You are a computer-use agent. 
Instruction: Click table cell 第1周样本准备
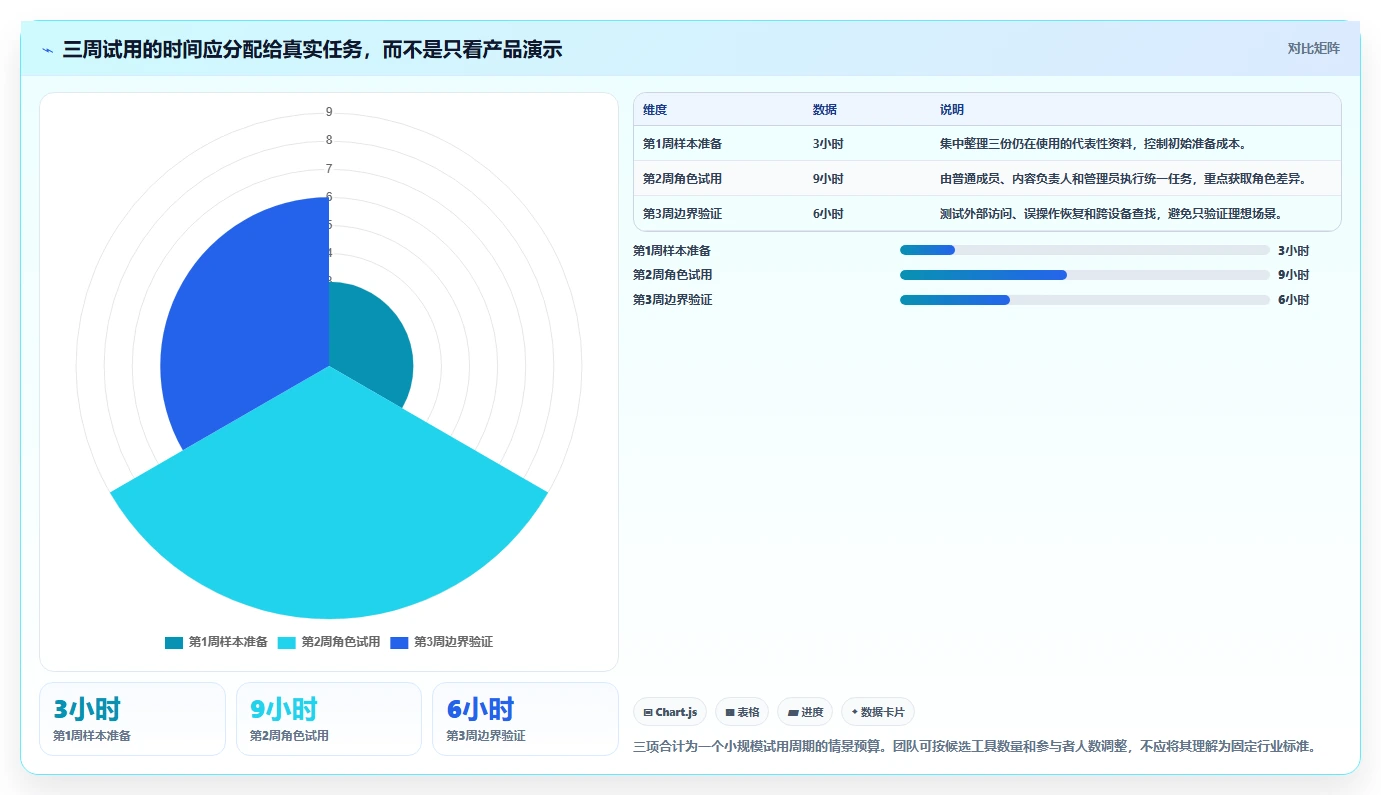point(683,144)
